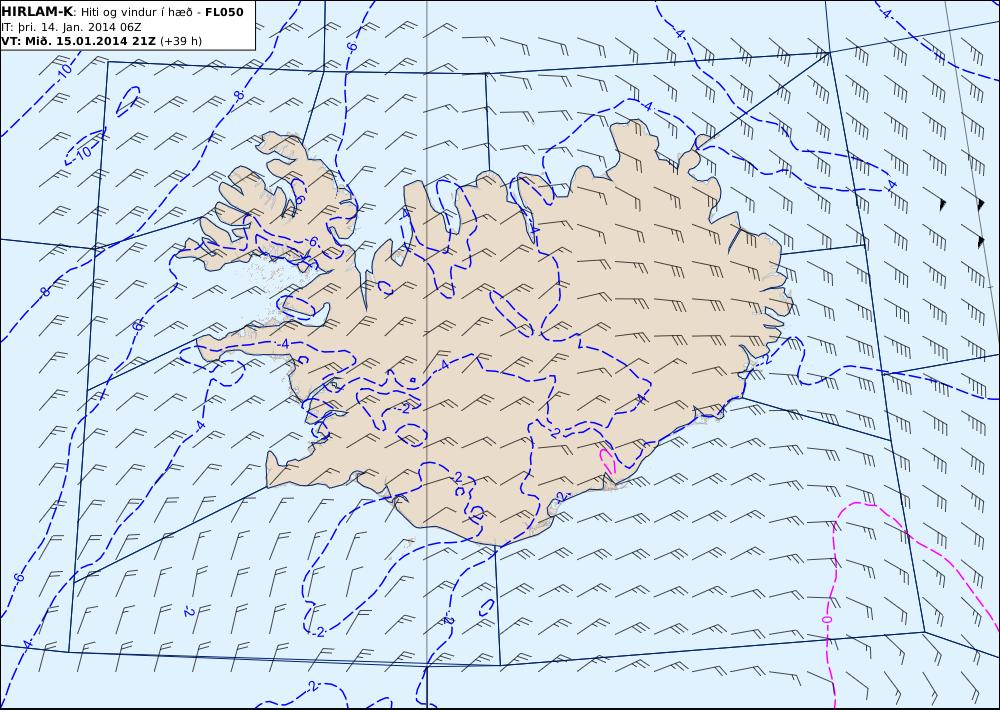Click the initial time line 'IT: þri. 14. Jan. 2014 06Z'
This screenshot has width=1000, height=710.
[72, 27]
